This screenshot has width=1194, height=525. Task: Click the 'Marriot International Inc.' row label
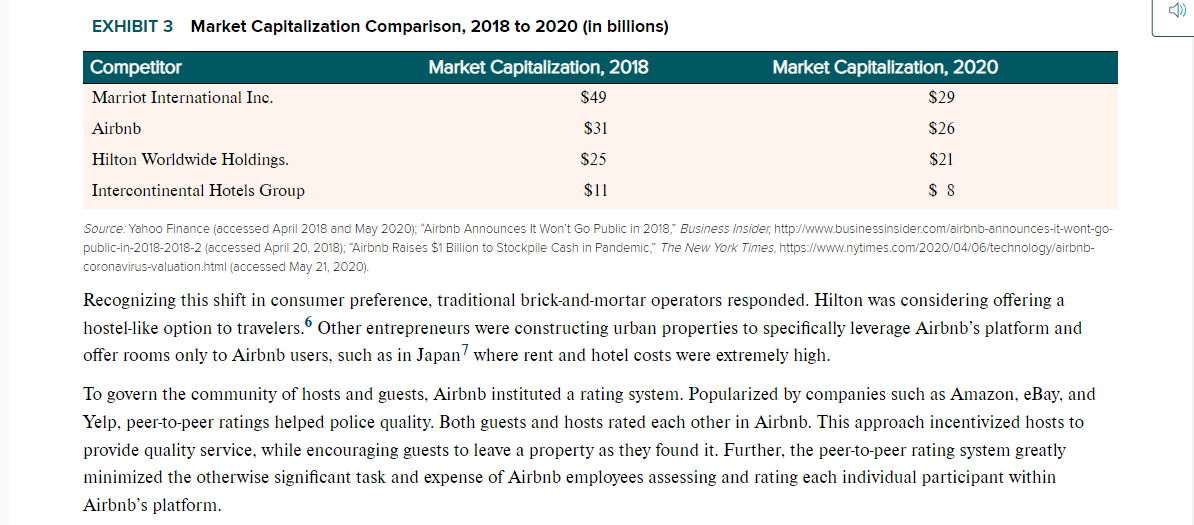[x=181, y=98]
